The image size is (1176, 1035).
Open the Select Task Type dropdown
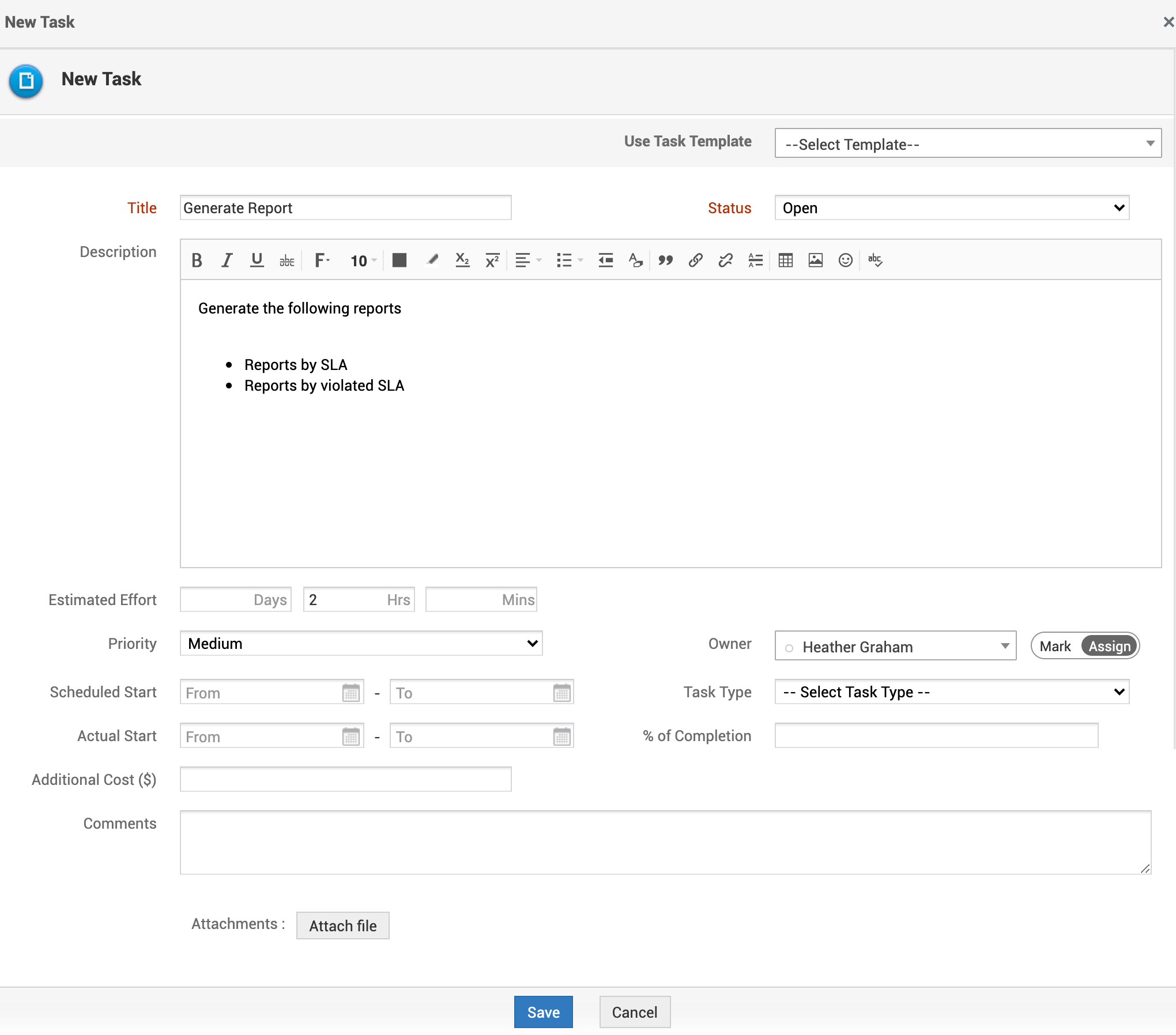click(951, 692)
